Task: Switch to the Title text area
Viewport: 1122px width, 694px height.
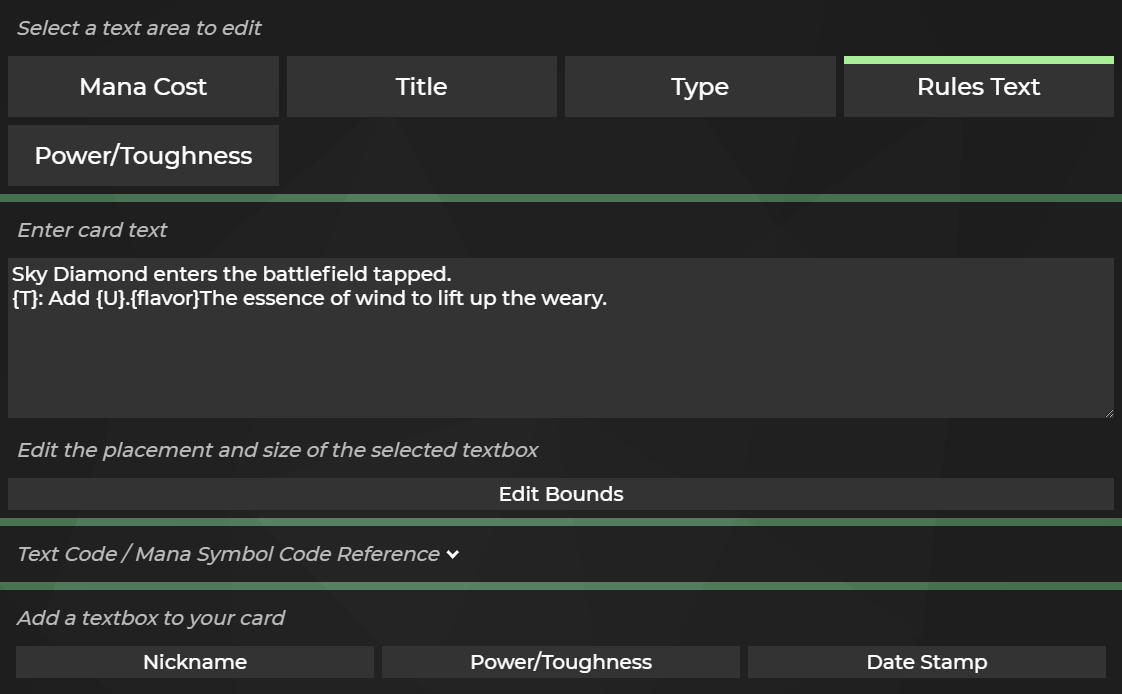Action: (421, 87)
